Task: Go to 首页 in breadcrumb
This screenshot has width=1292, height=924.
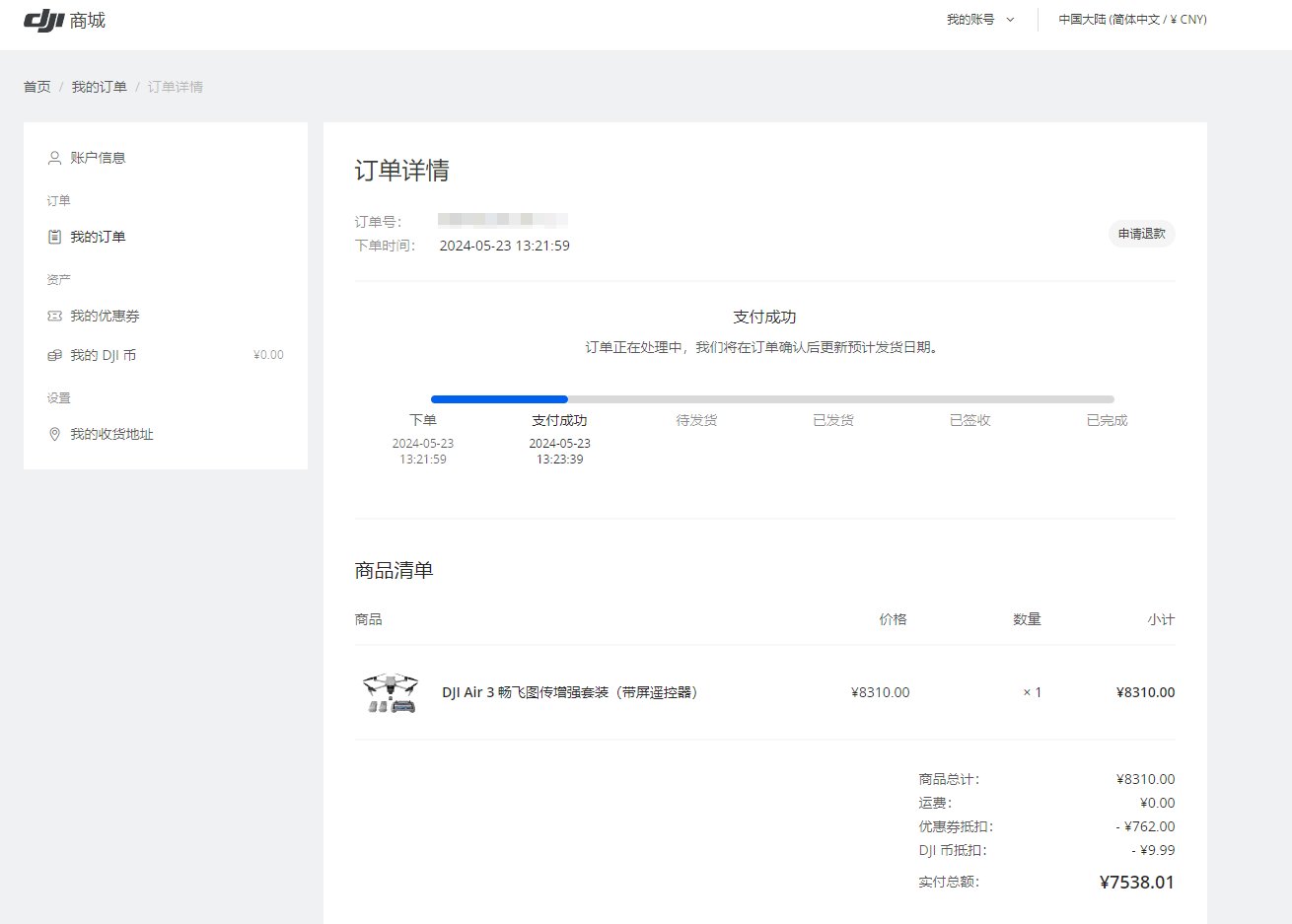Action: pyautogui.click(x=37, y=87)
